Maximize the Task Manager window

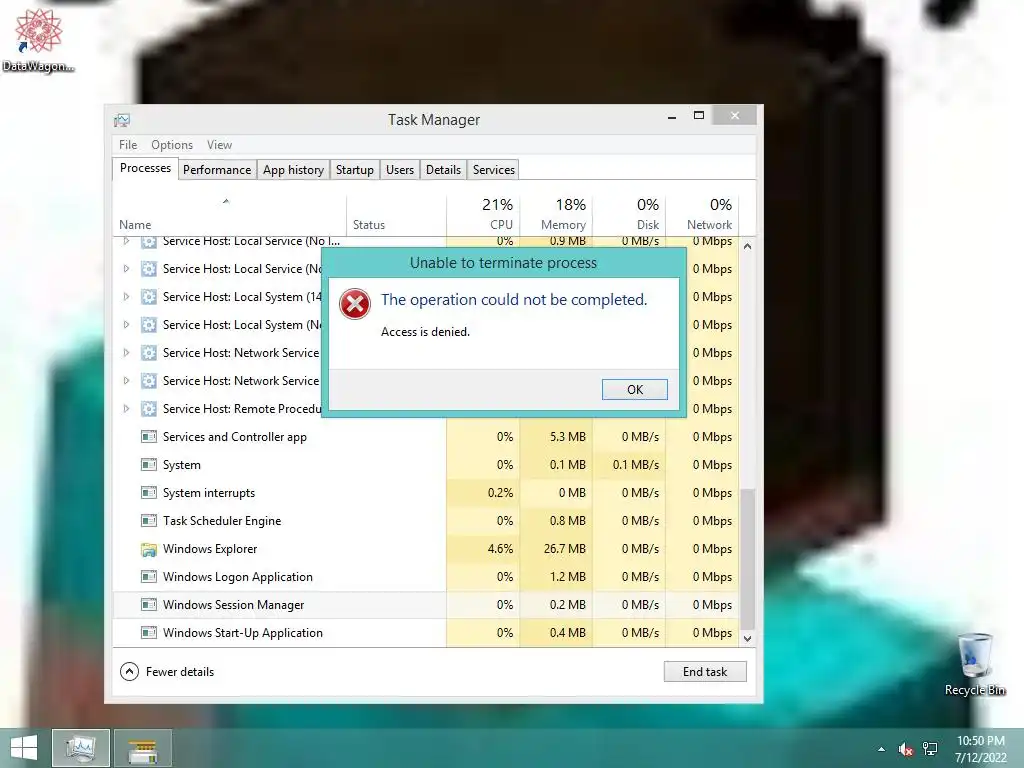[698, 116]
